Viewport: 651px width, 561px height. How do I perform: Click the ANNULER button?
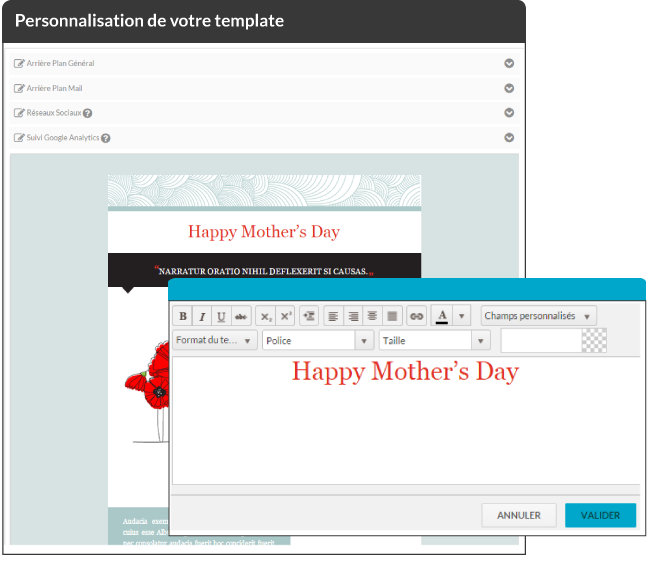coord(519,515)
